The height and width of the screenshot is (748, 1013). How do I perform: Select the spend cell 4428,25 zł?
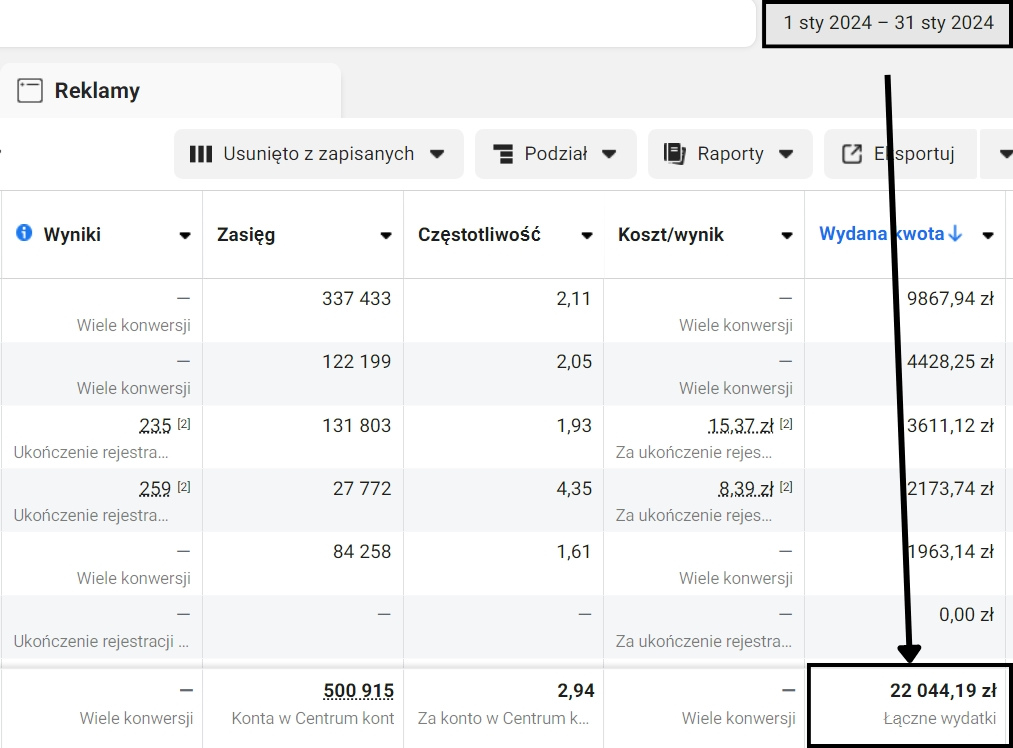950,362
